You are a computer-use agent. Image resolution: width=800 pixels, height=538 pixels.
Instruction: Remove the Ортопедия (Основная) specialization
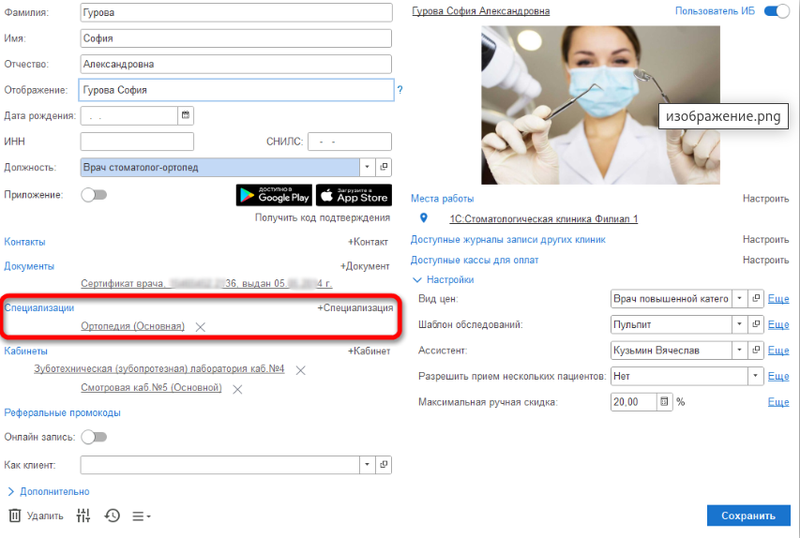pos(201,327)
